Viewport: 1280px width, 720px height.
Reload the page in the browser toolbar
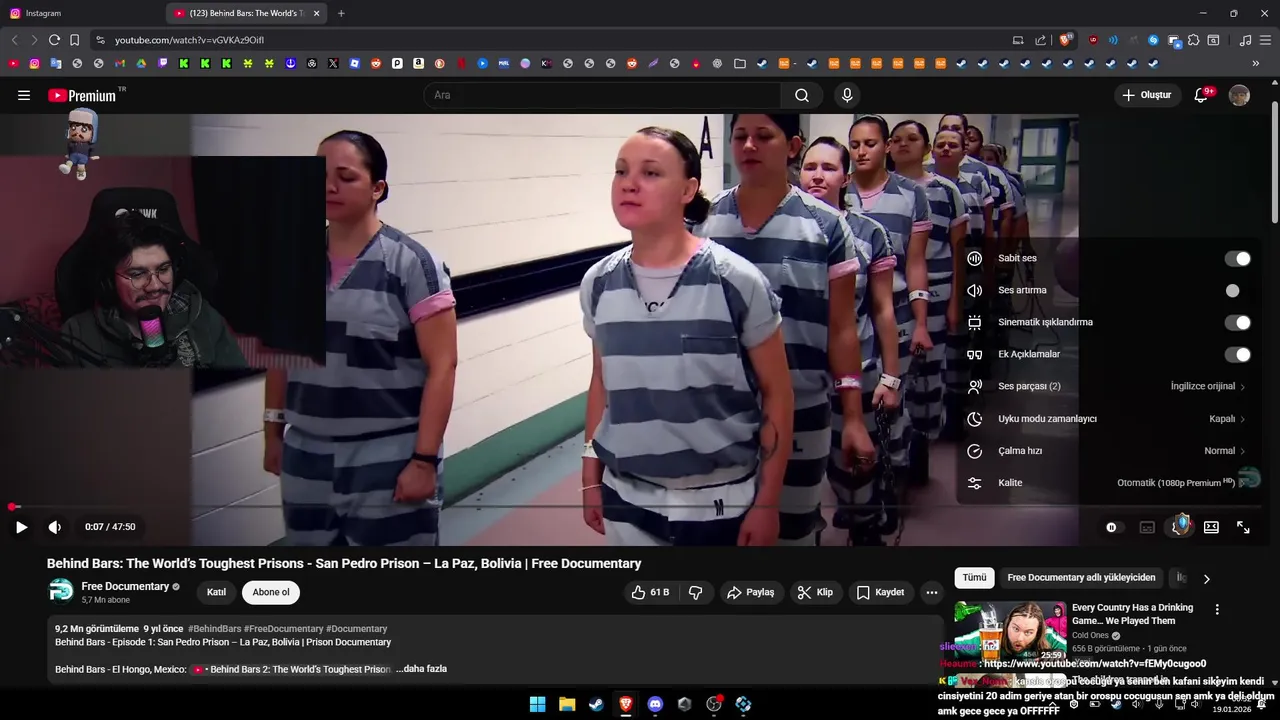click(x=54, y=40)
